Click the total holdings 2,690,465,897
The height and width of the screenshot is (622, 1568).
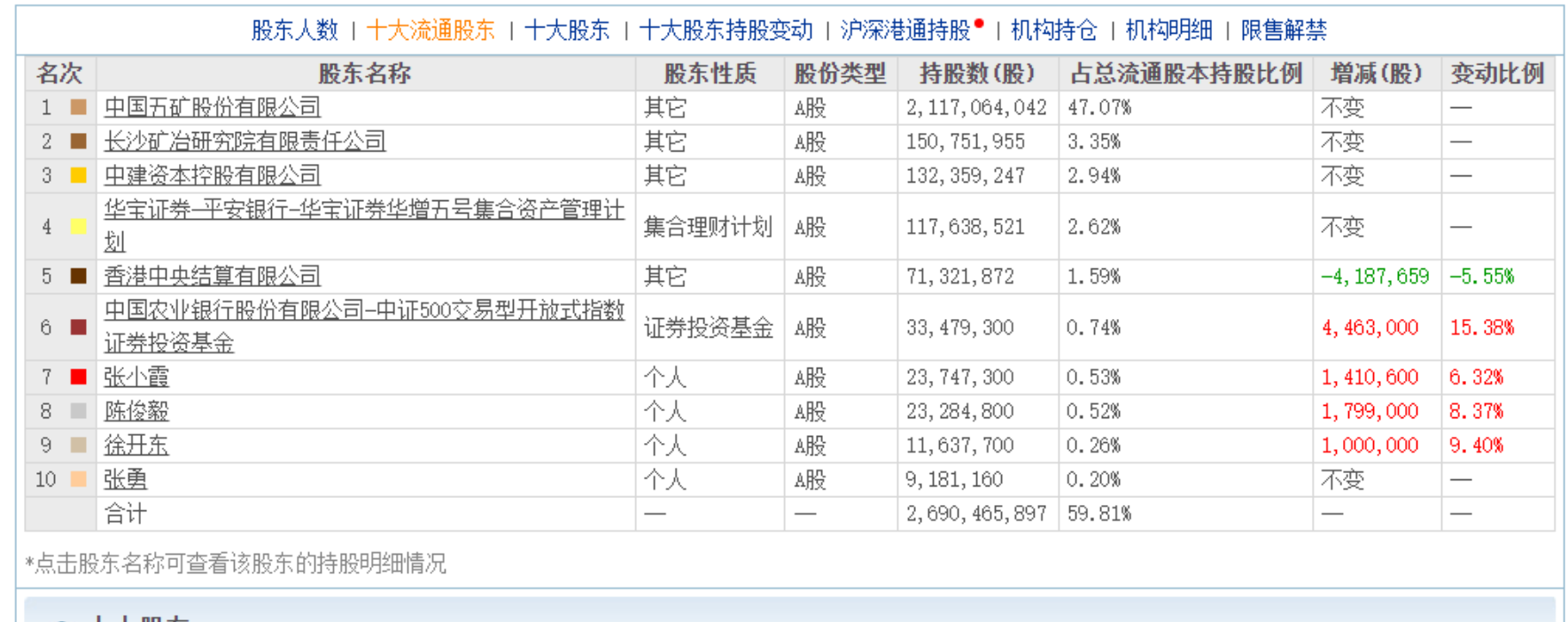point(976,514)
